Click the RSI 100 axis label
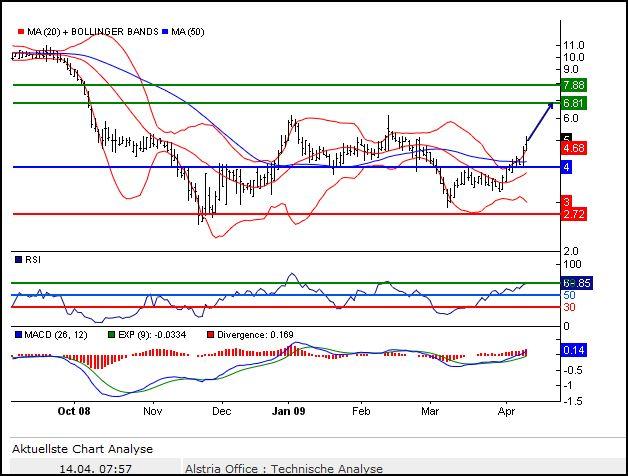628x476 pixels. (x=572, y=264)
